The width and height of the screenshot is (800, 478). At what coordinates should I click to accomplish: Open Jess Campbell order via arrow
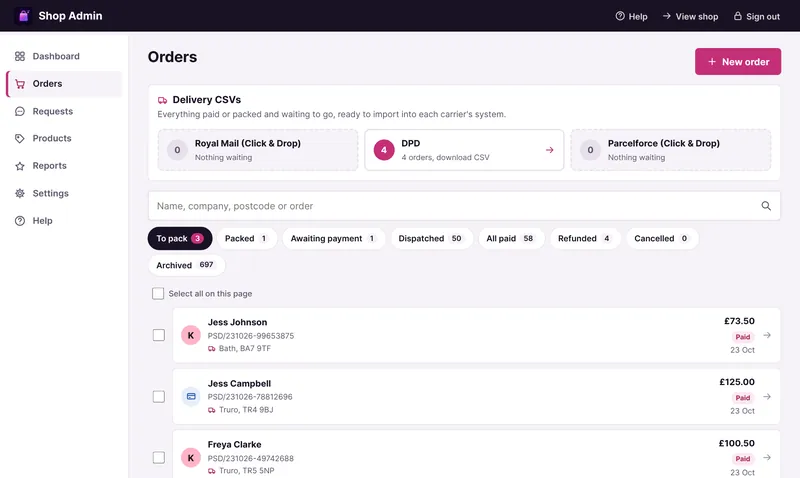767,396
